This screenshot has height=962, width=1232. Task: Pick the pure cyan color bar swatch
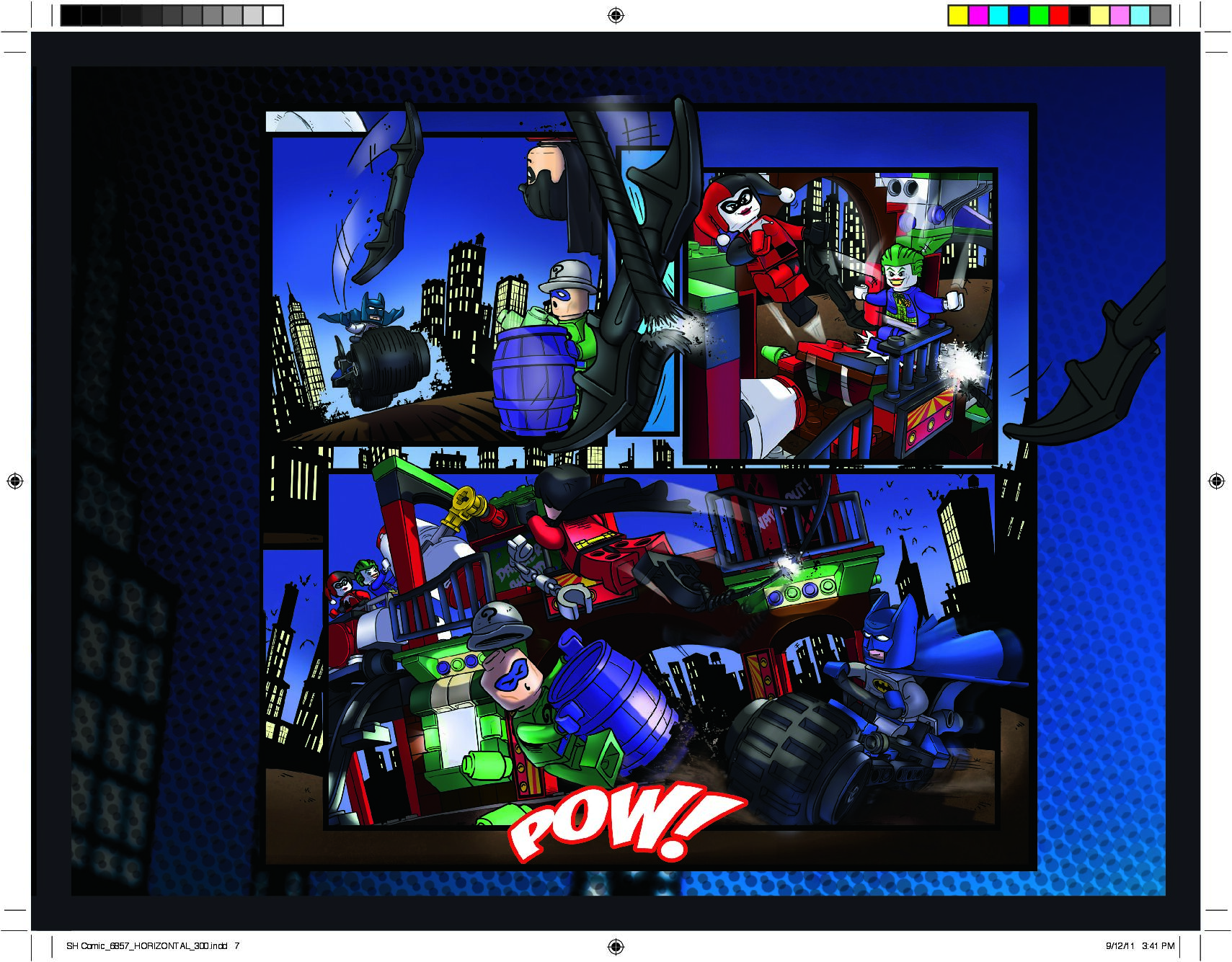(x=998, y=16)
